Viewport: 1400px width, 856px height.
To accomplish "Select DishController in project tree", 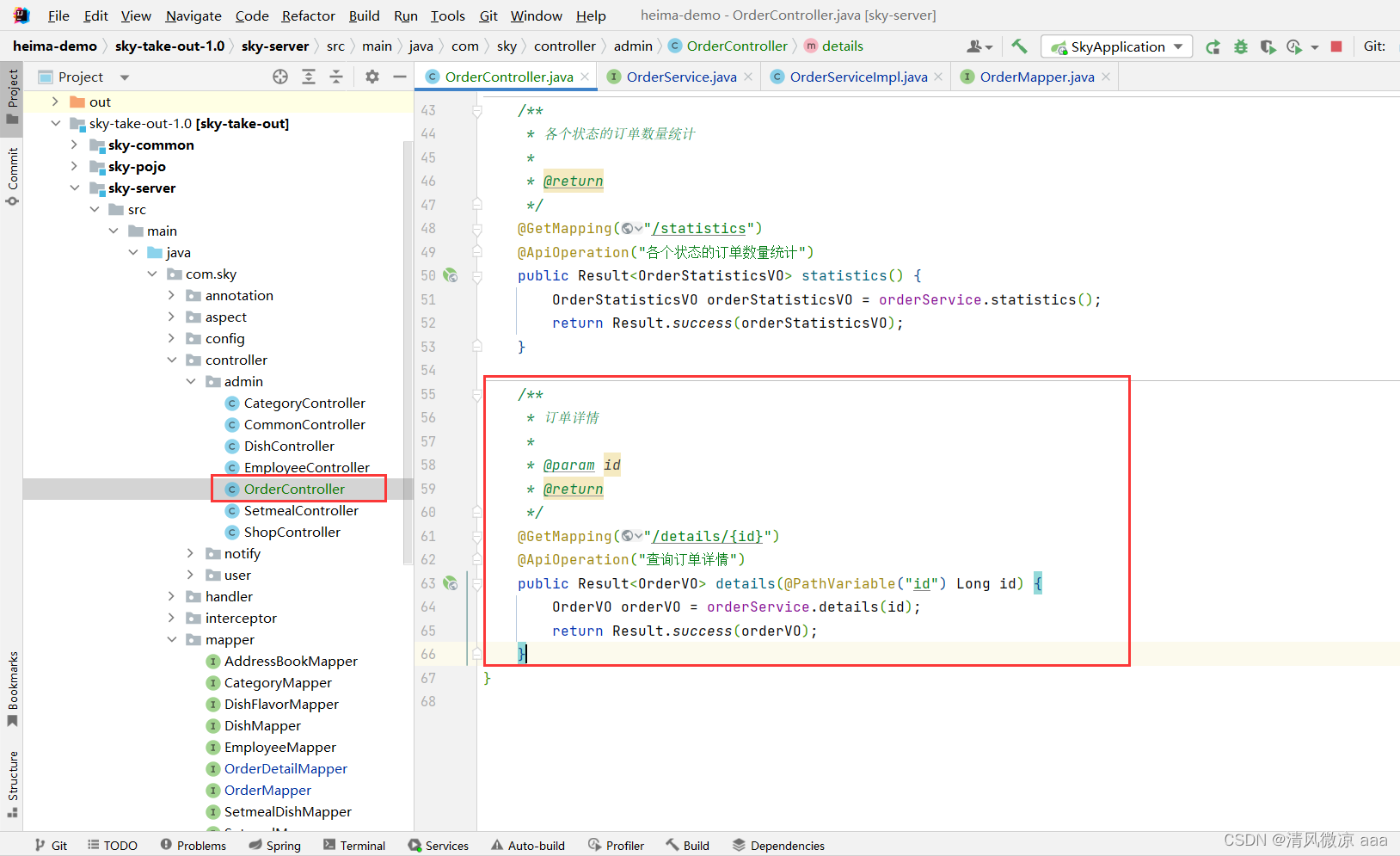I will click(x=289, y=446).
